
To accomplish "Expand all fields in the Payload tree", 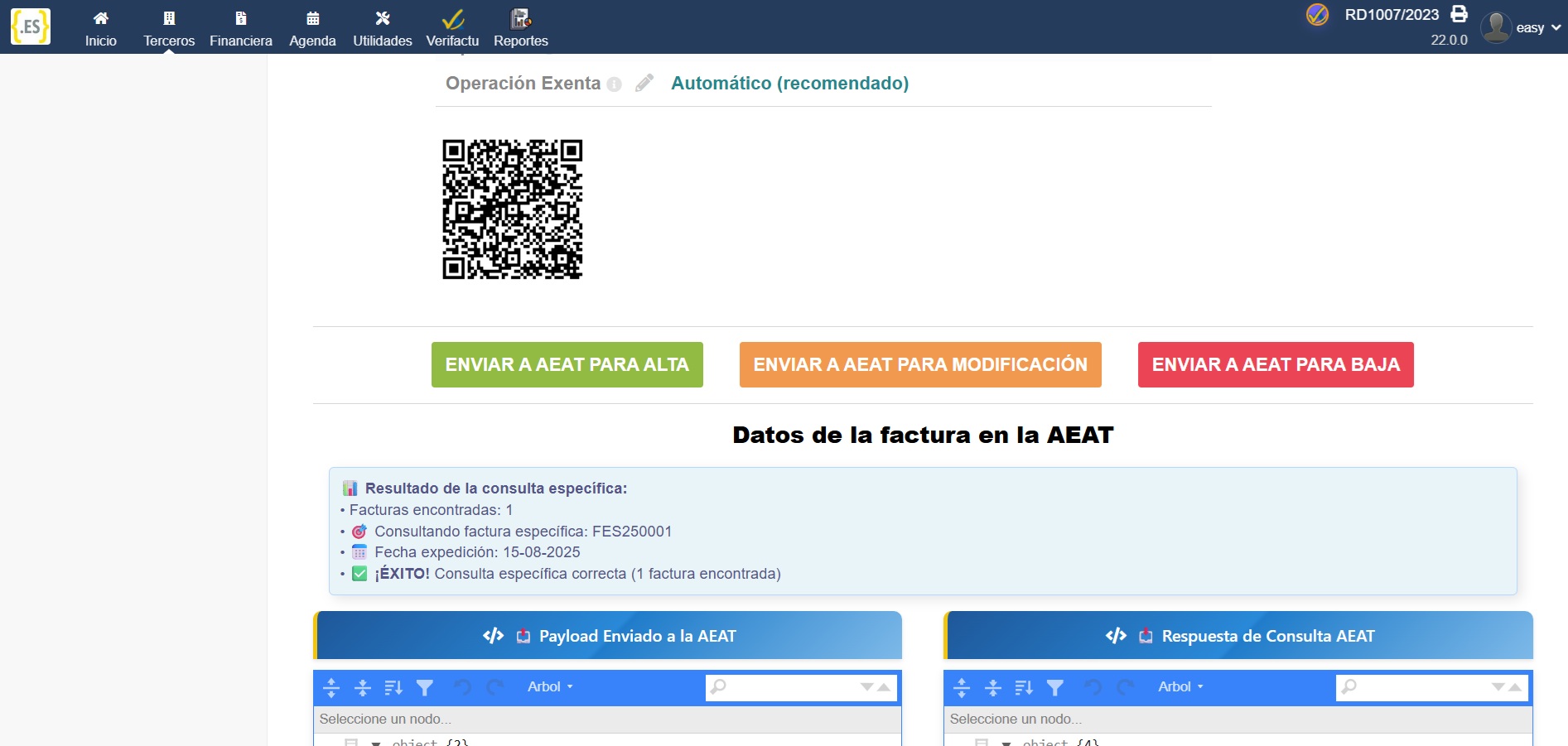I will tap(331, 687).
